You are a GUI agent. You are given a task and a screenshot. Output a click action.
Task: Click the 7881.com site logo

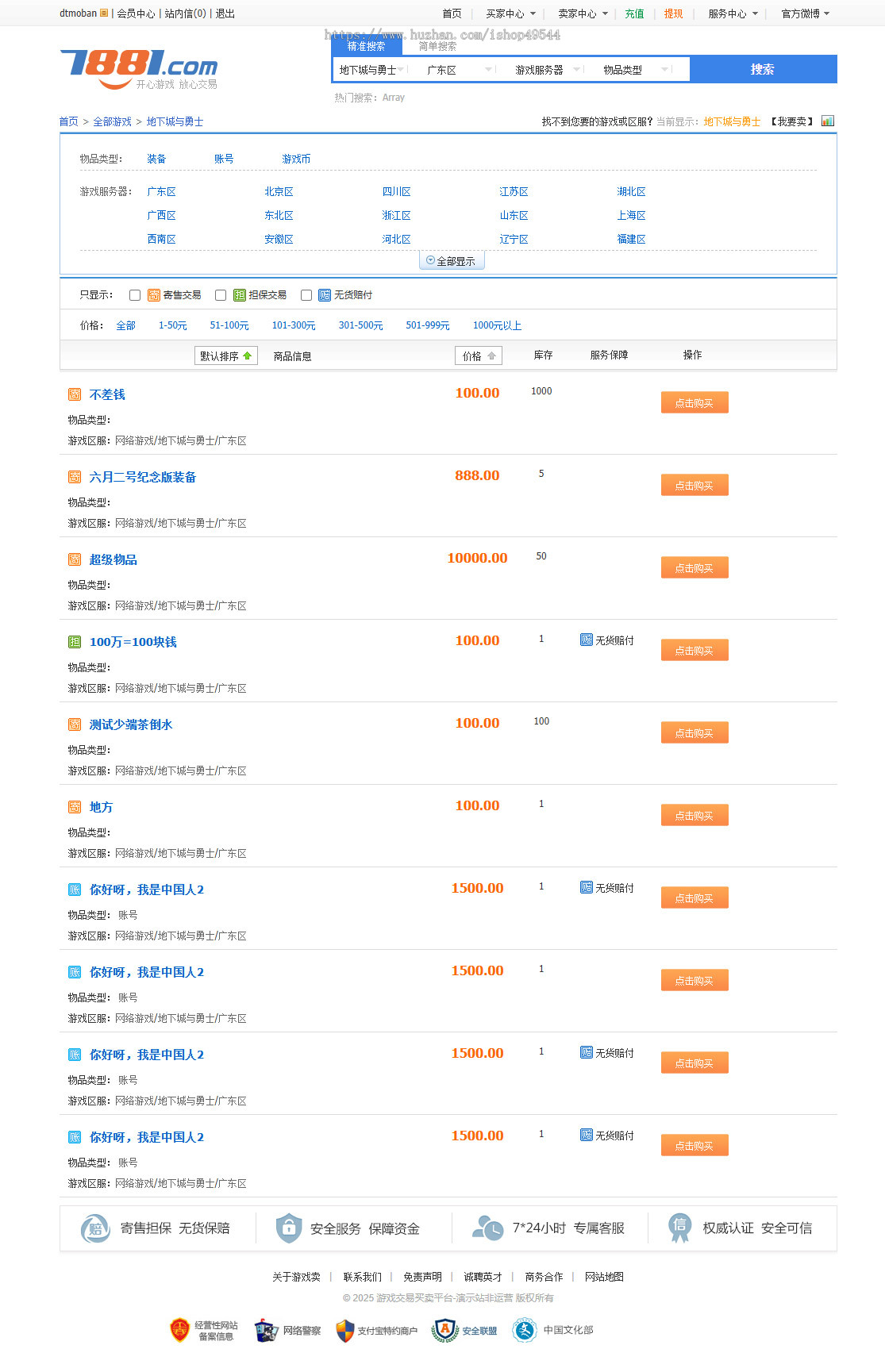click(138, 70)
